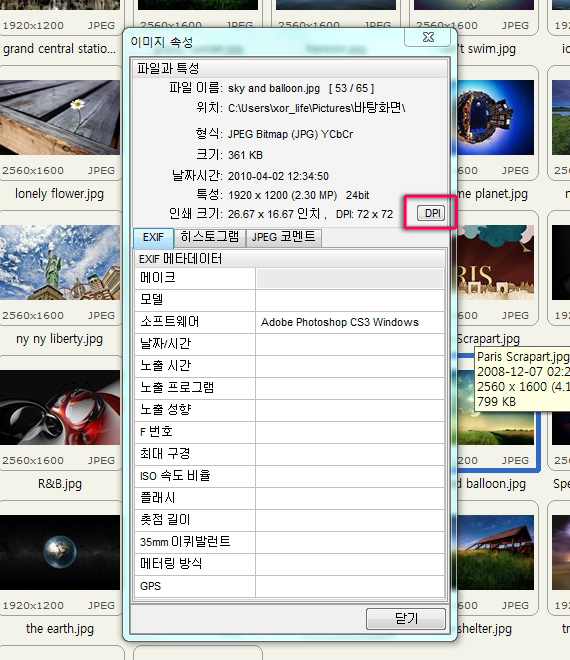Open the JPEG 코멘트 tab
This screenshot has width=570, height=660.
click(284, 237)
